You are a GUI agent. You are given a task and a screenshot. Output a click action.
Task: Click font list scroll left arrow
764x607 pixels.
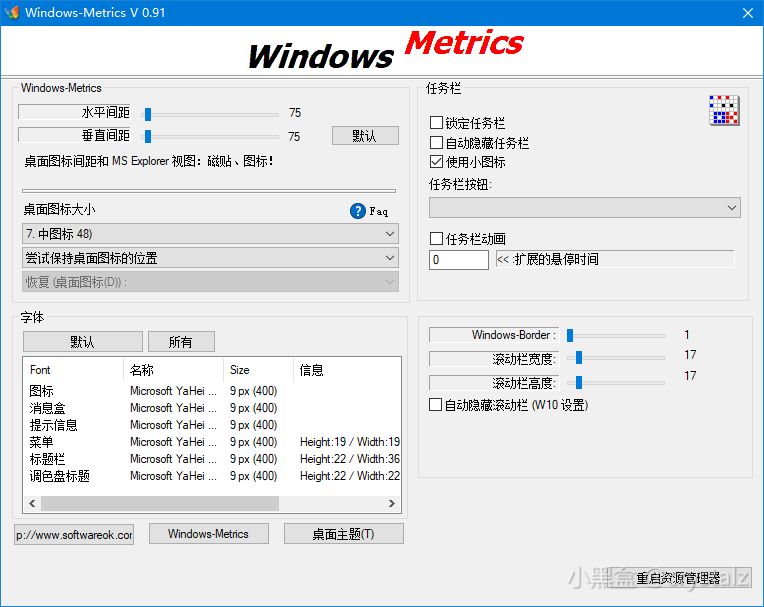point(32,503)
